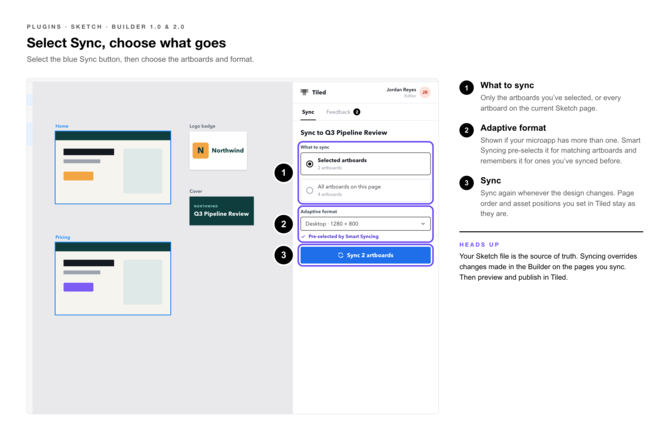Click the Sync 2 artboards button

pyautogui.click(x=365, y=255)
